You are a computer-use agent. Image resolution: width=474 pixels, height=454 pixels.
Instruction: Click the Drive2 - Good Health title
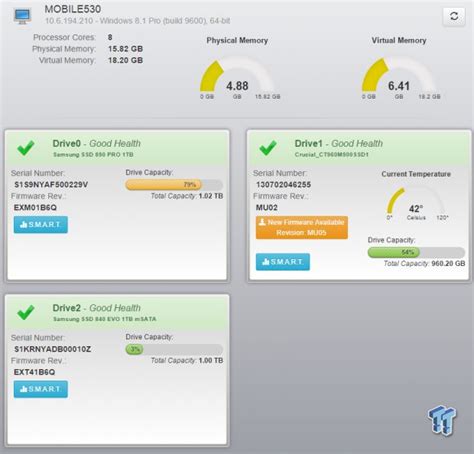97,308
